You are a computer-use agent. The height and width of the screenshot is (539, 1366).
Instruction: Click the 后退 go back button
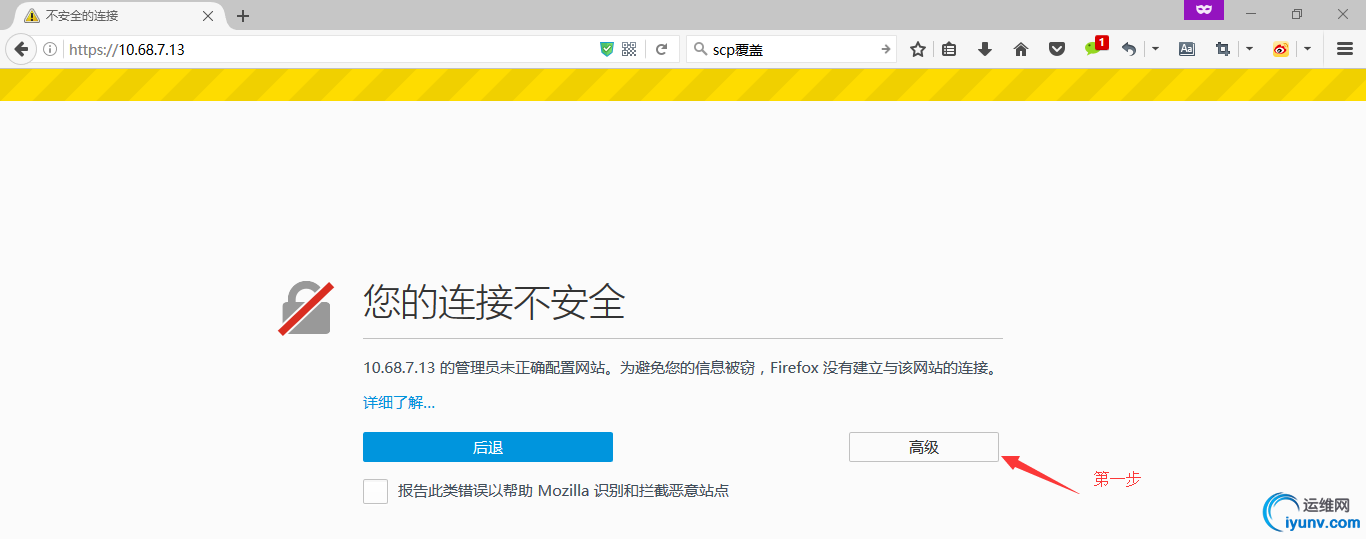click(488, 447)
